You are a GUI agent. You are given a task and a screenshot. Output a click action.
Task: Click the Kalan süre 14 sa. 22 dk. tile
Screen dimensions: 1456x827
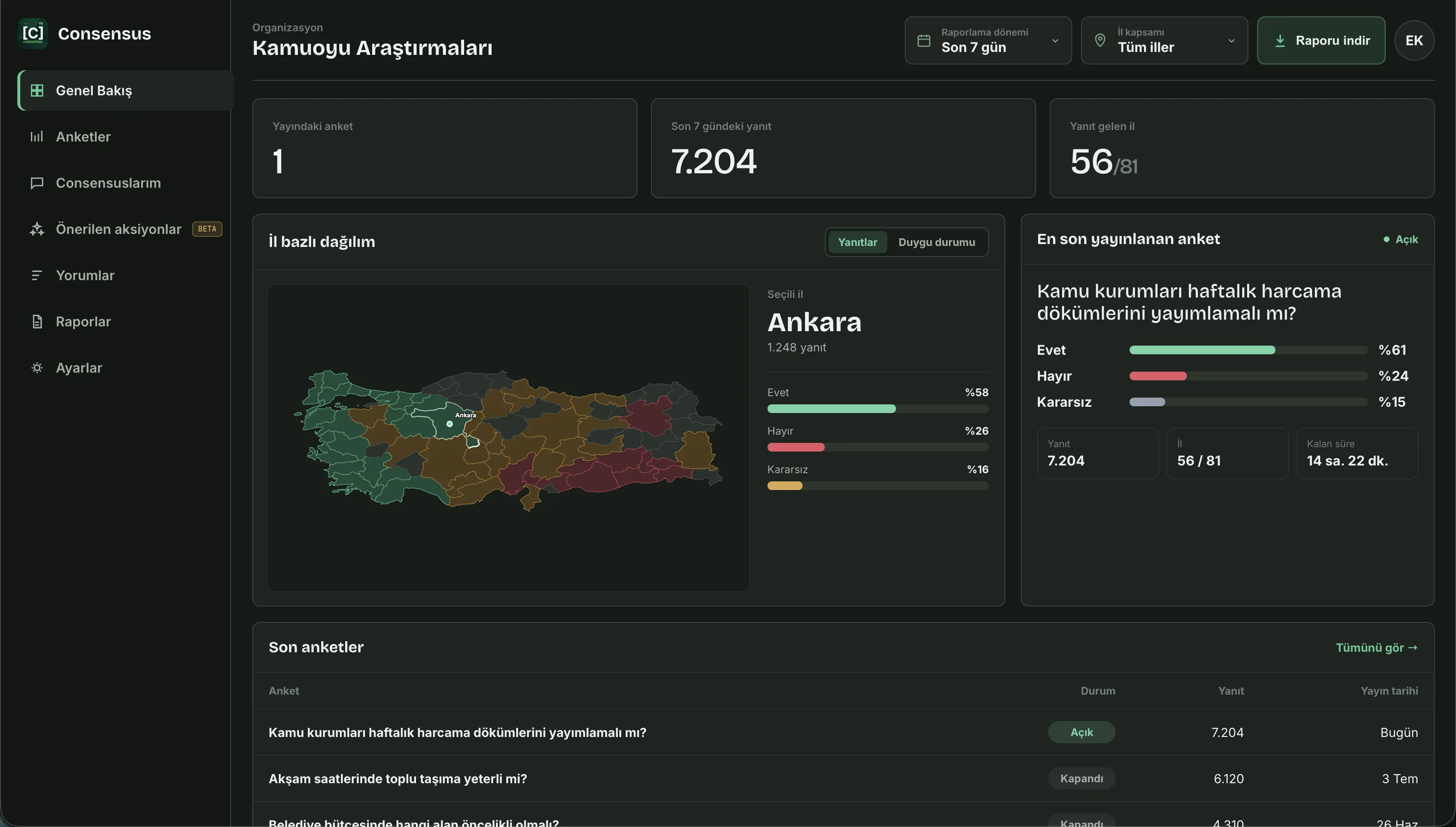(1357, 453)
